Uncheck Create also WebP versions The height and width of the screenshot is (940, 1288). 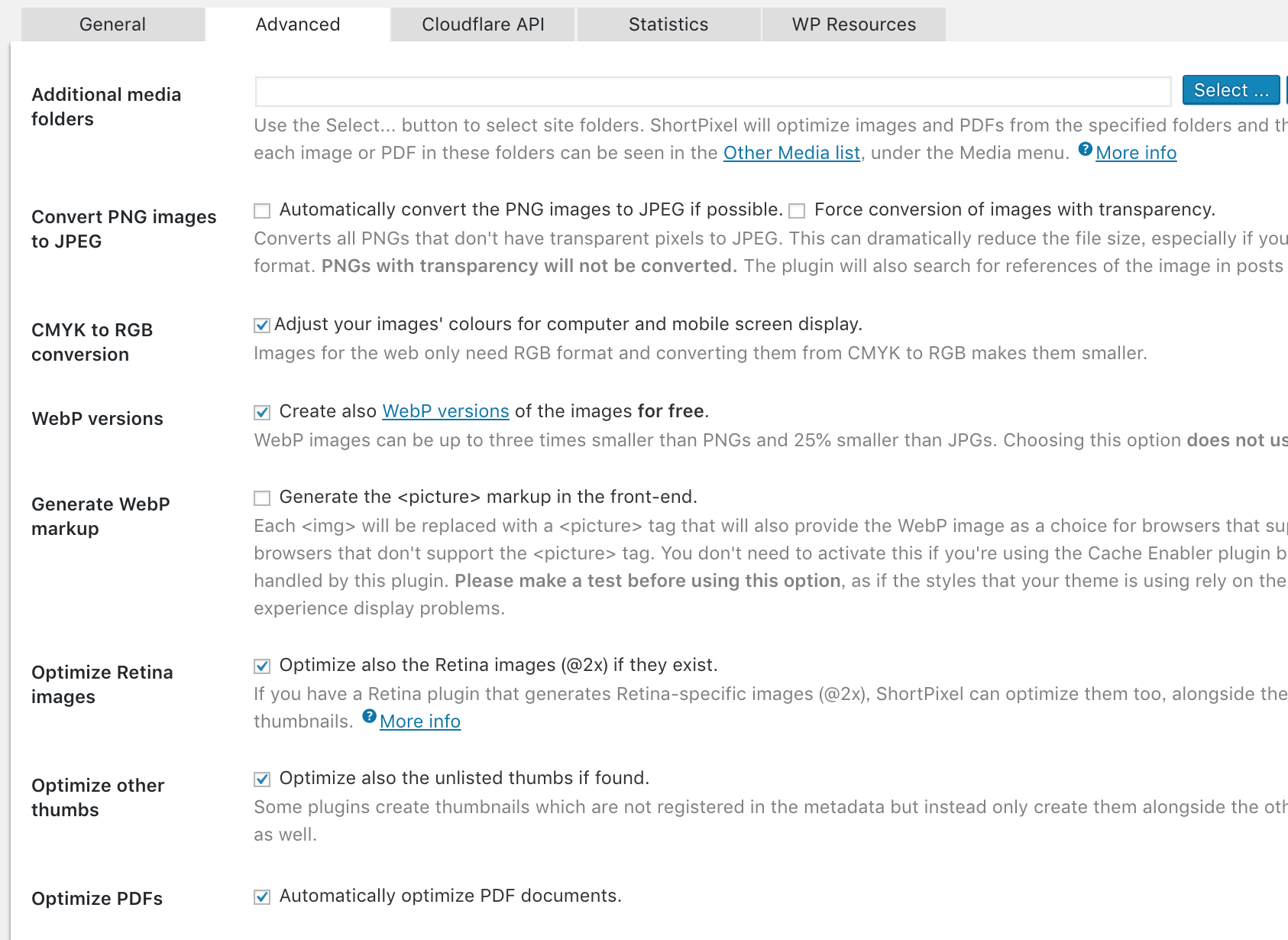pyautogui.click(x=262, y=413)
